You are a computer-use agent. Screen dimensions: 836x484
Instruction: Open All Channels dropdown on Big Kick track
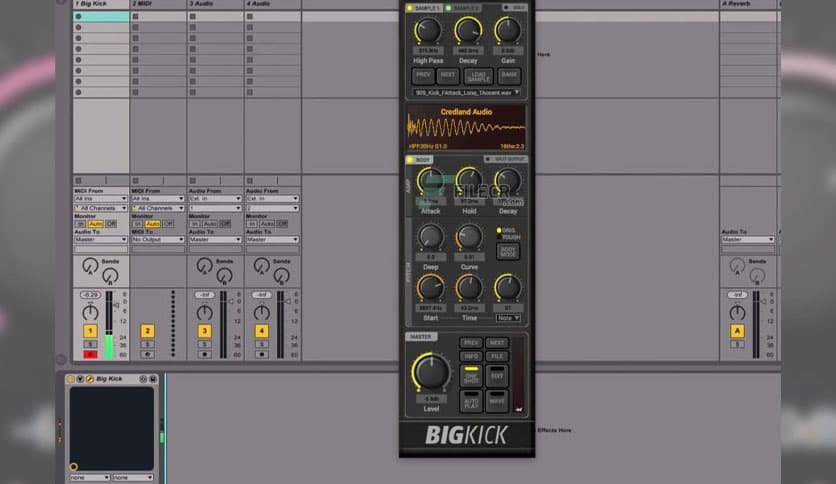(101, 208)
